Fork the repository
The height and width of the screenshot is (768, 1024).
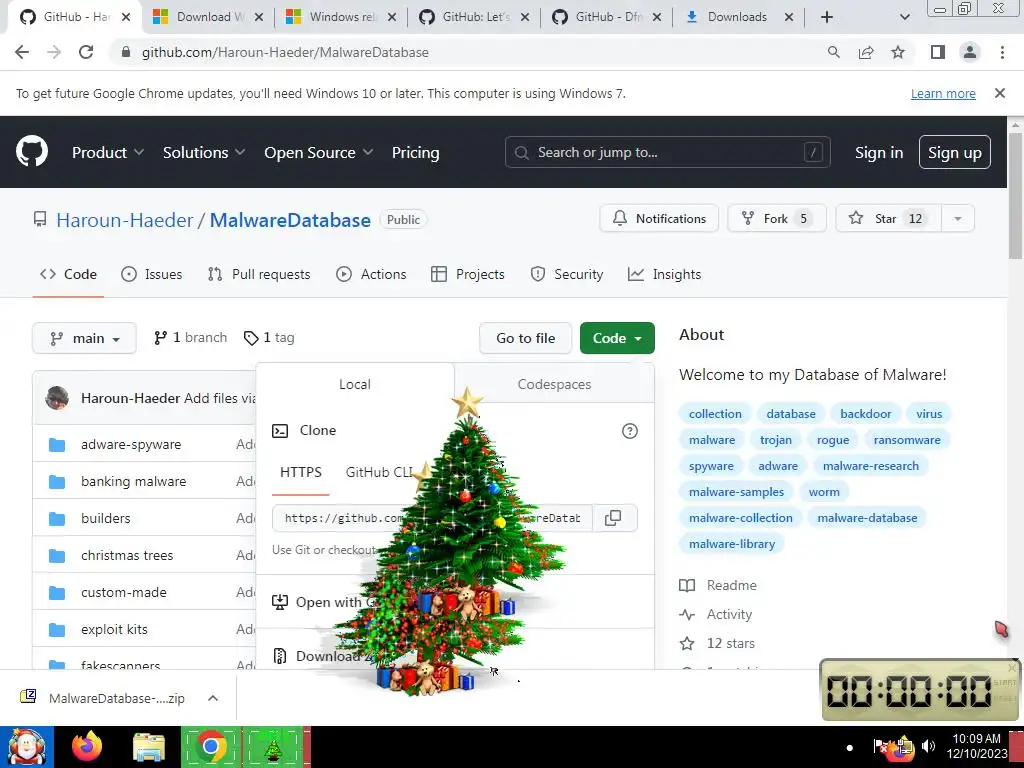coord(777,219)
